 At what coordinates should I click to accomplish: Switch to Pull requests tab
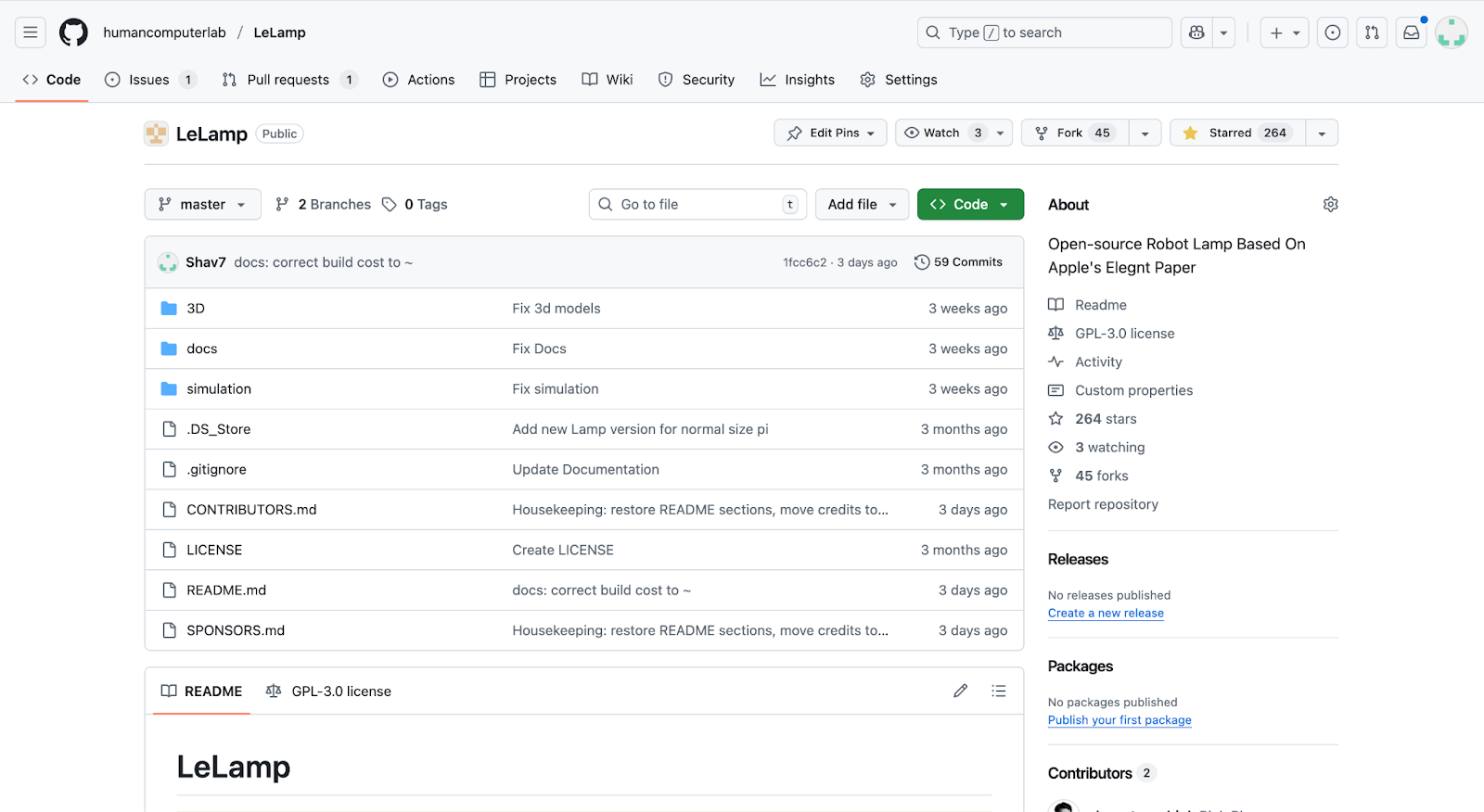289,80
